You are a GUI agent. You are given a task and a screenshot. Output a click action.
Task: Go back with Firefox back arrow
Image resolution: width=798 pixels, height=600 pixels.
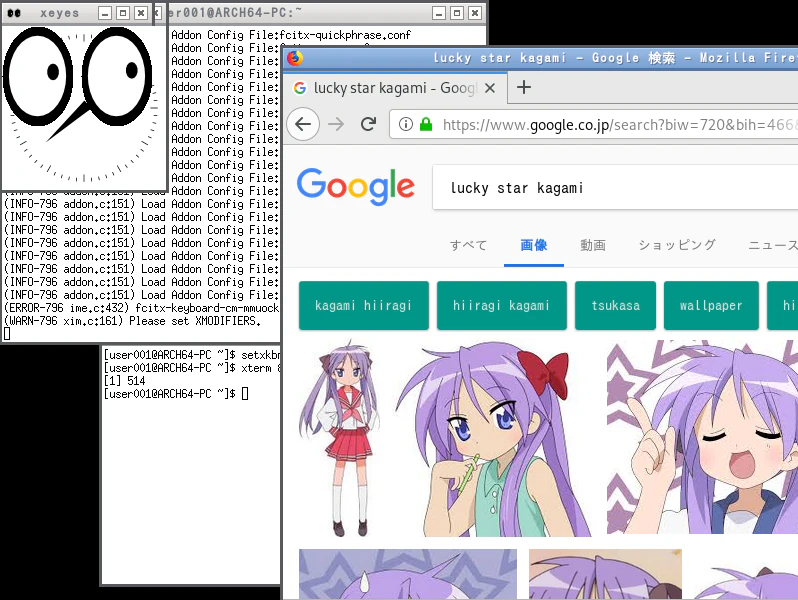pyautogui.click(x=303, y=124)
